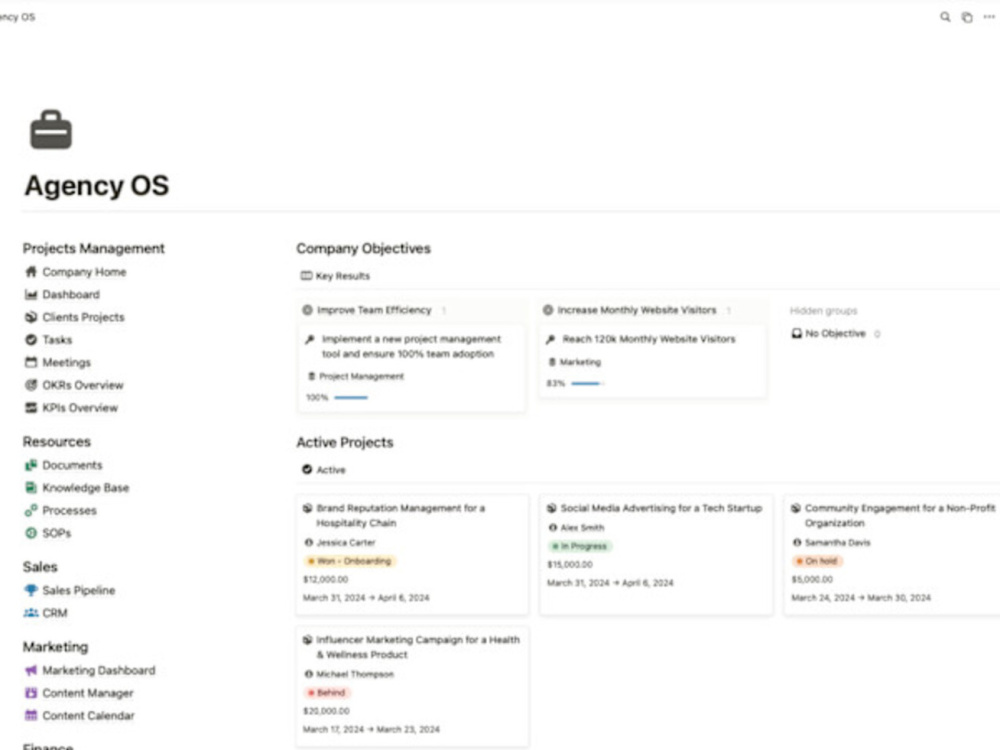This screenshot has width=1000, height=750.
Task: Click the 83% progress bar on Reach 120k card
Action: [x=587, y=383]
